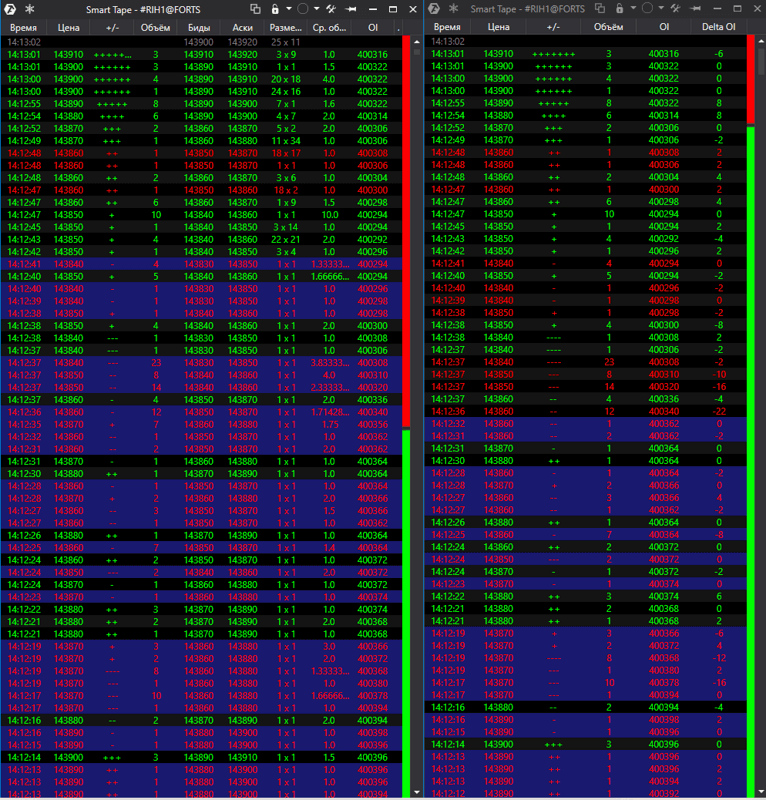Select the 22 x 21 size cell

pyautogui.click(x=286, y=239)
